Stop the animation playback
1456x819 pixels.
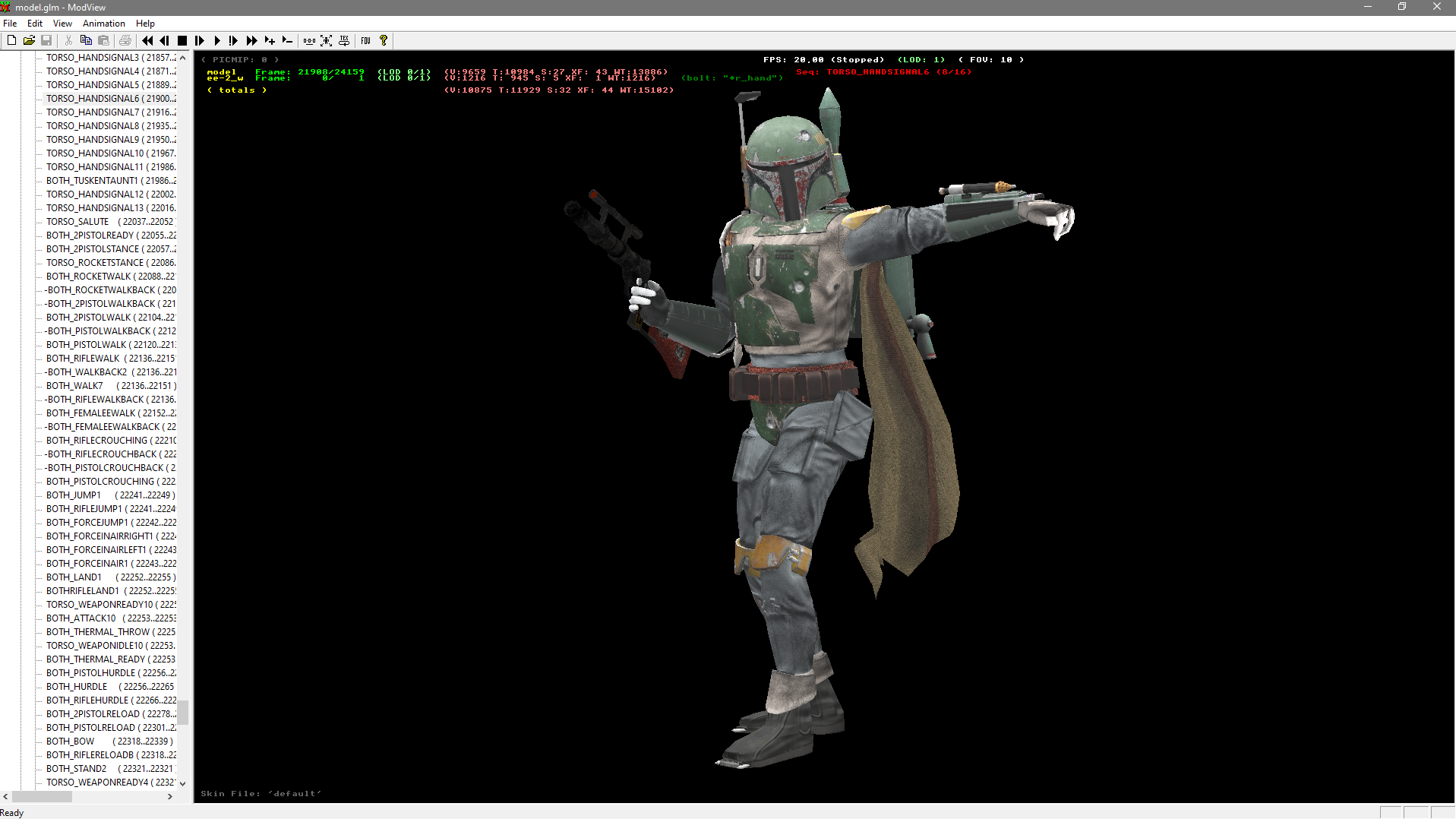[x=182, y=40]
